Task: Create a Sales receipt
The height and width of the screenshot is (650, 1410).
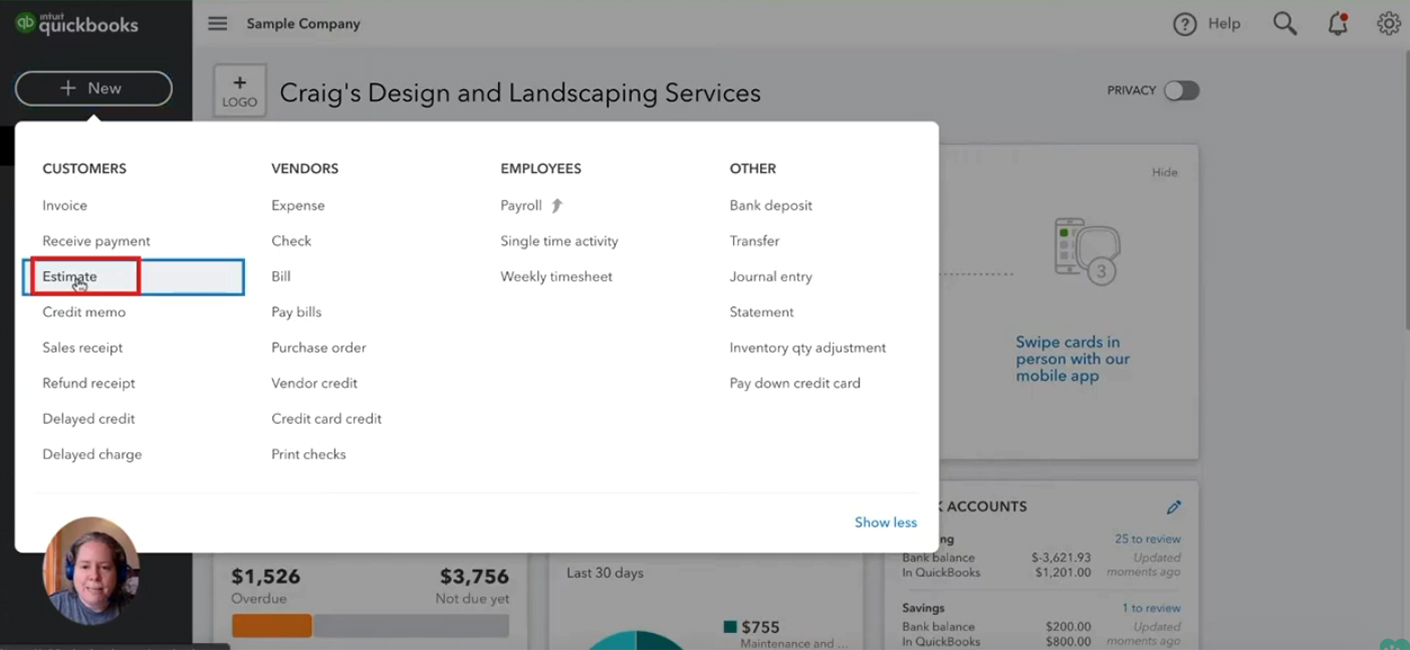Action: point(83,348)
